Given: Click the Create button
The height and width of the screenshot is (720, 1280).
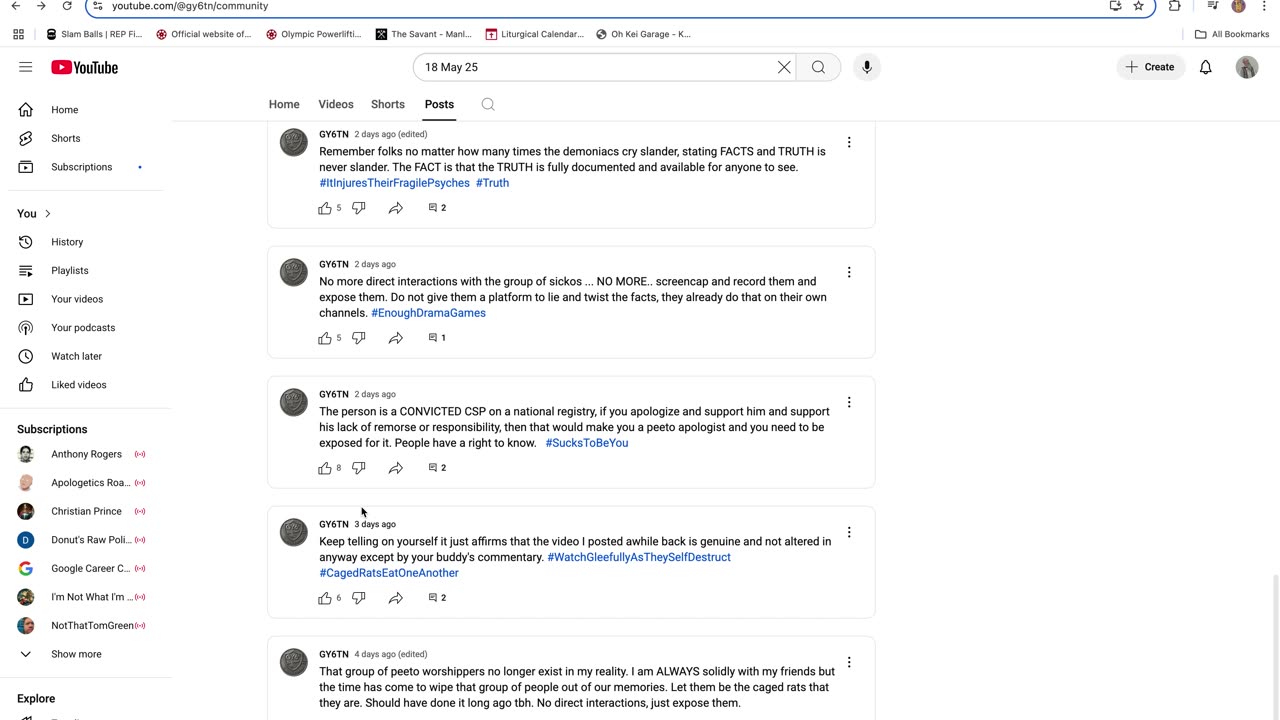Looking at the screenshot, I should coord(1150,67).
